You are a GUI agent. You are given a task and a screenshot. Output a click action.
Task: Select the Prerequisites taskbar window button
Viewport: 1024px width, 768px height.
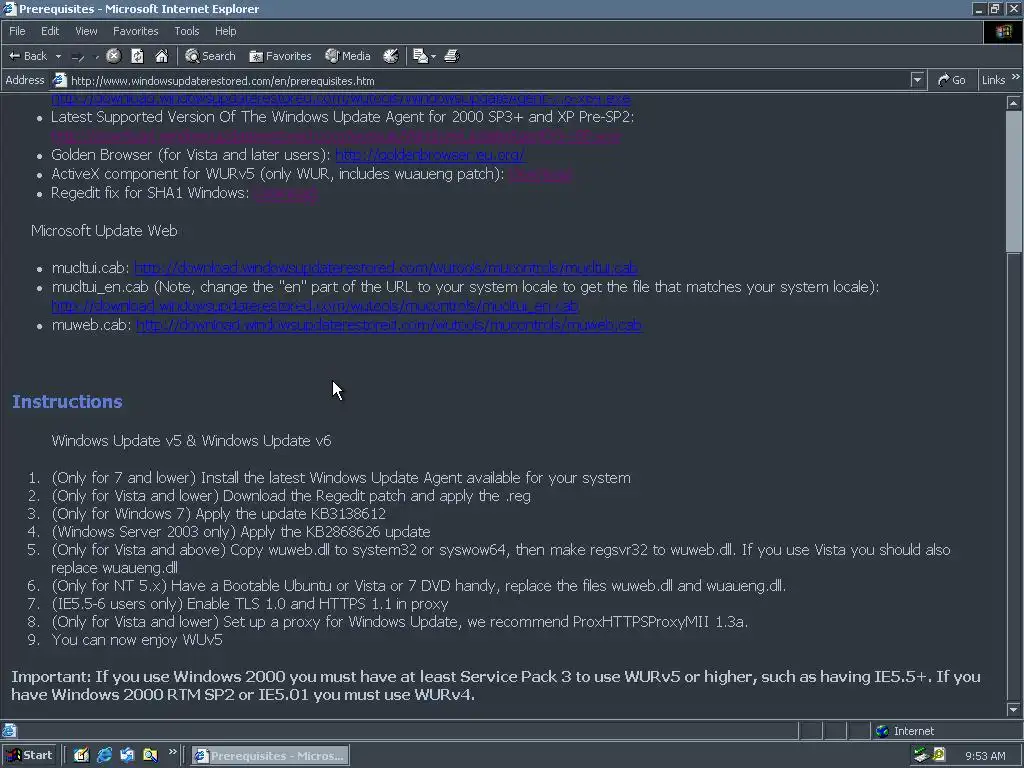click(x=270, y=756)
